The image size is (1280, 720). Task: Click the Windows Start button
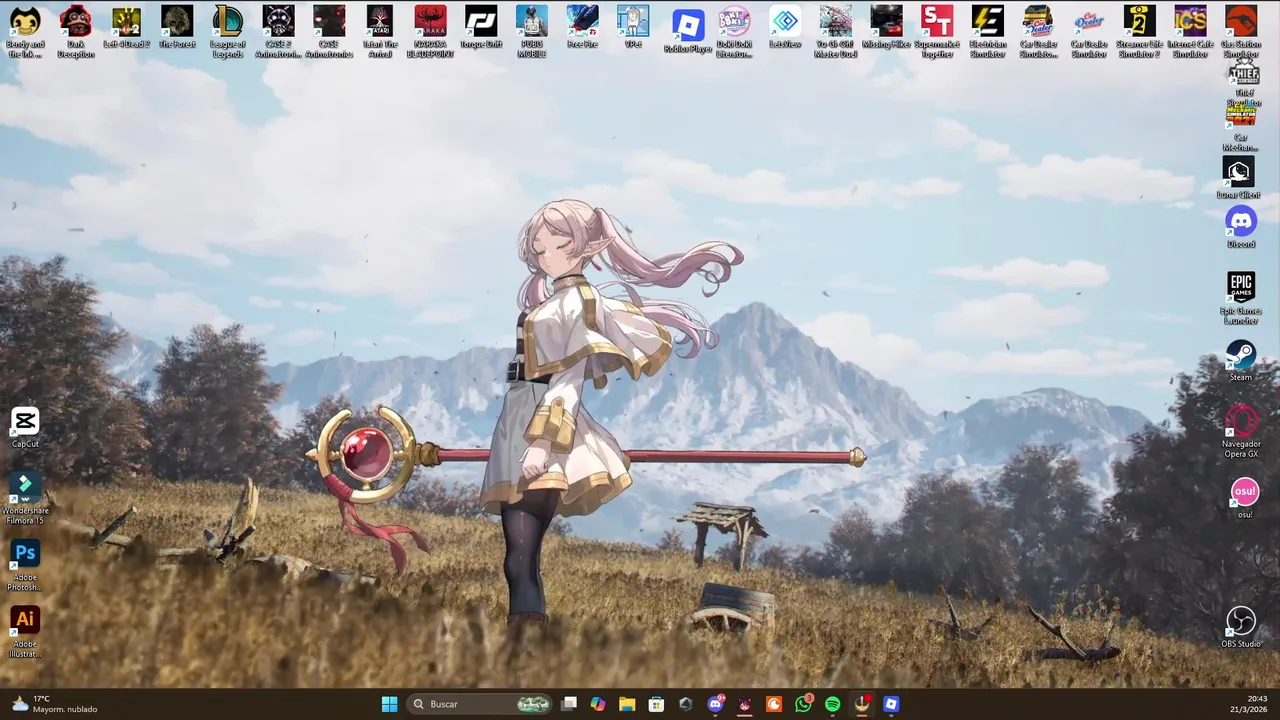(389, 704)
